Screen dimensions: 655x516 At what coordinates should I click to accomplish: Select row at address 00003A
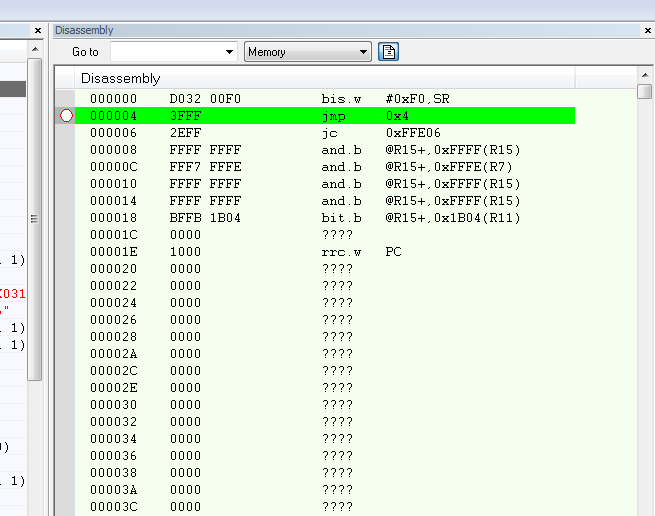[325, 490]
